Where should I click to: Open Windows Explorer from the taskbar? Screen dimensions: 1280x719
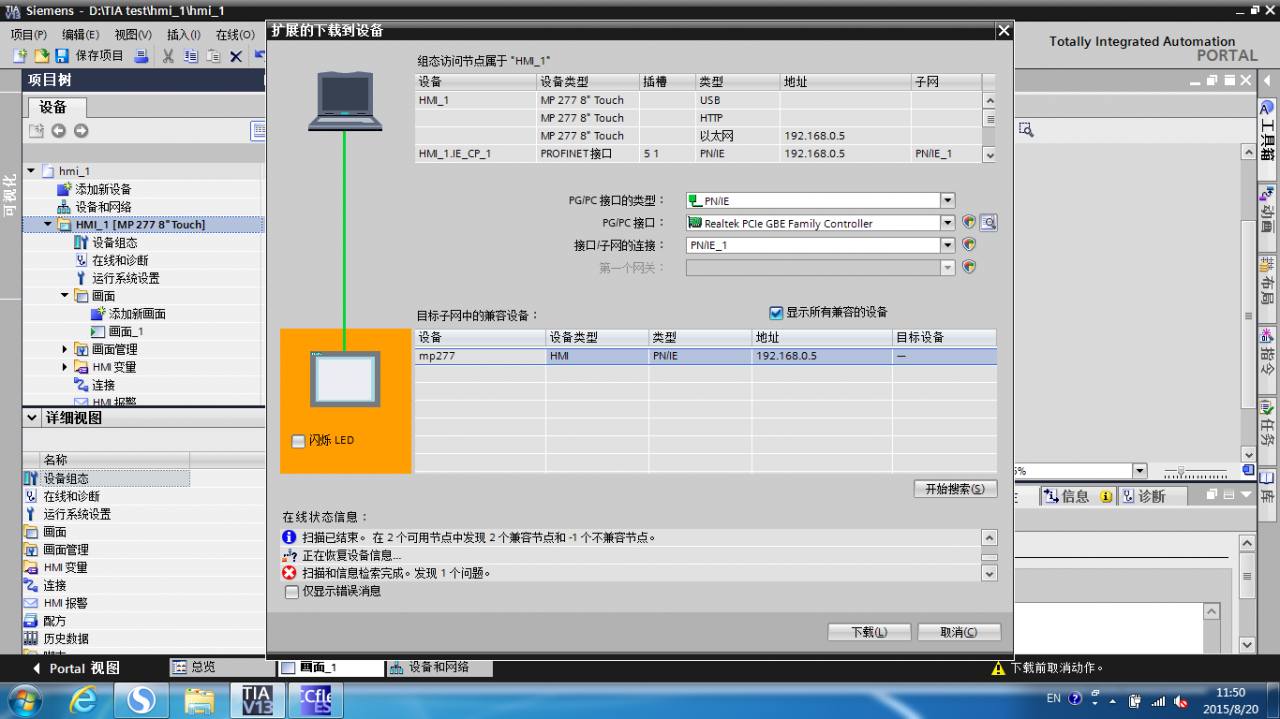(199, 700)
